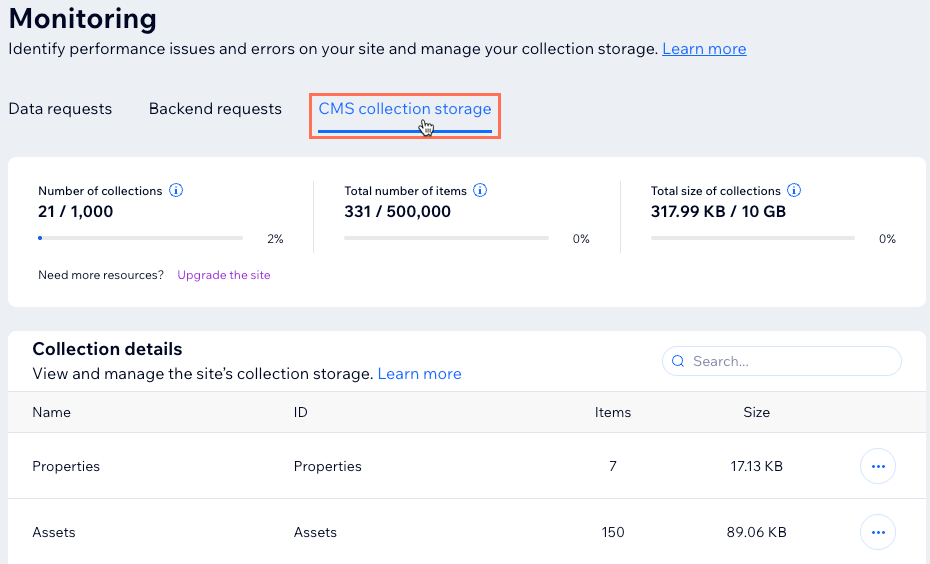930x564 pixels.
Task: Open Learn more link in Collection details
Action: coord(419,374)
